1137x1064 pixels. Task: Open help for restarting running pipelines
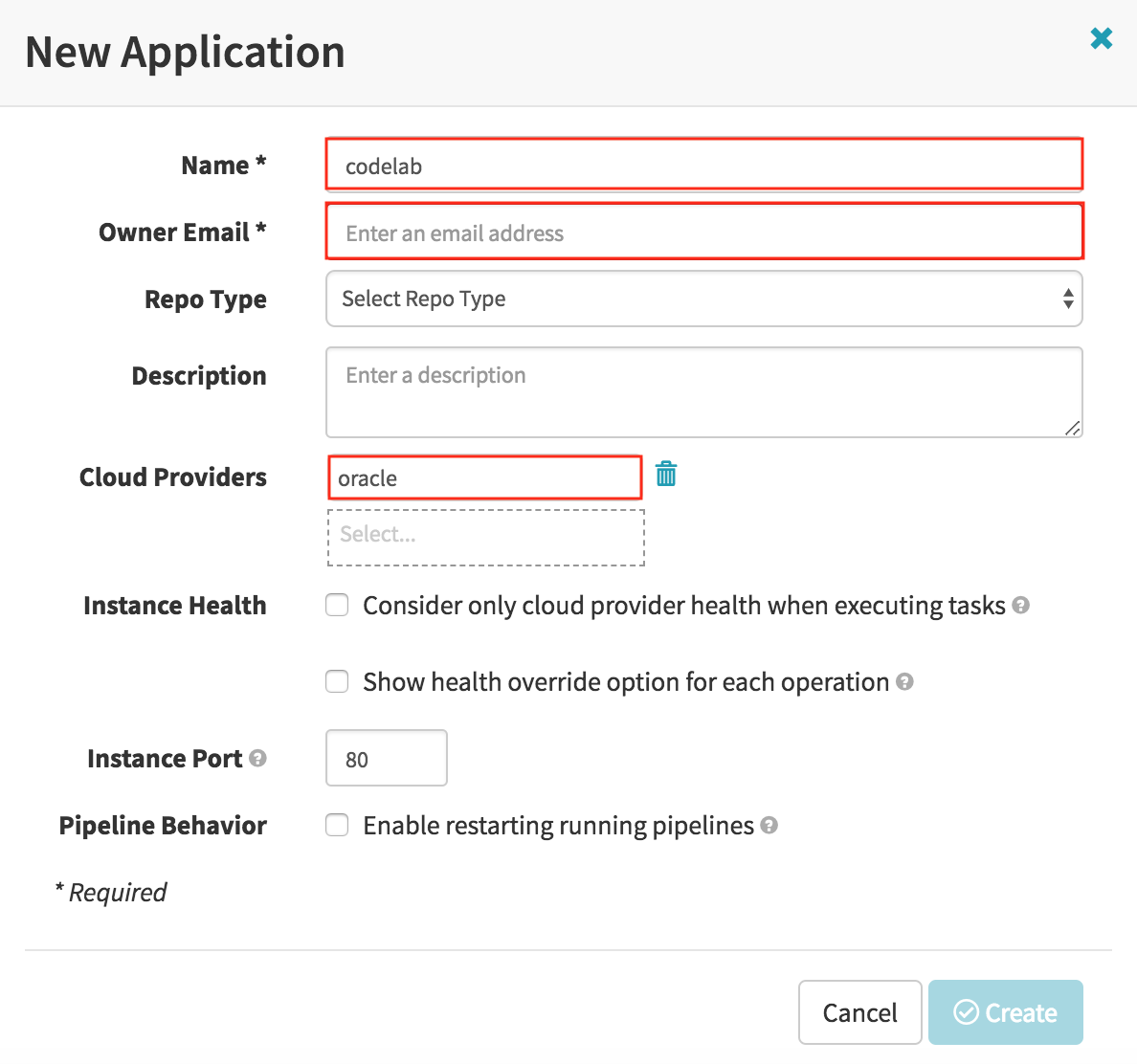(x=769, y=825)
